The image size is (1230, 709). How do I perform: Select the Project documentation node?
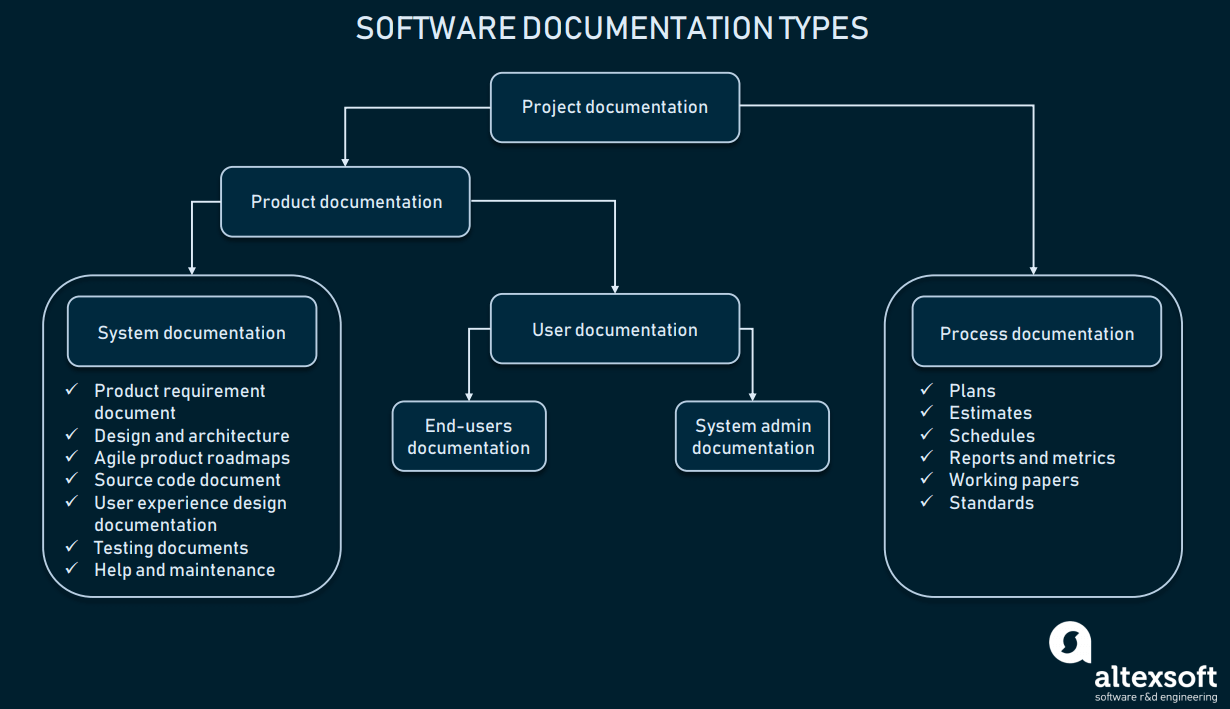614,107
